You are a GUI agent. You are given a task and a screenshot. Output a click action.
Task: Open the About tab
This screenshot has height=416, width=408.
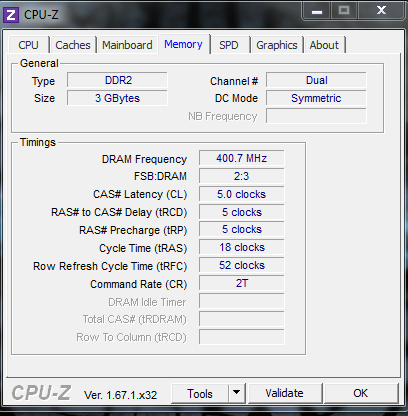click(x=324, y=45)
